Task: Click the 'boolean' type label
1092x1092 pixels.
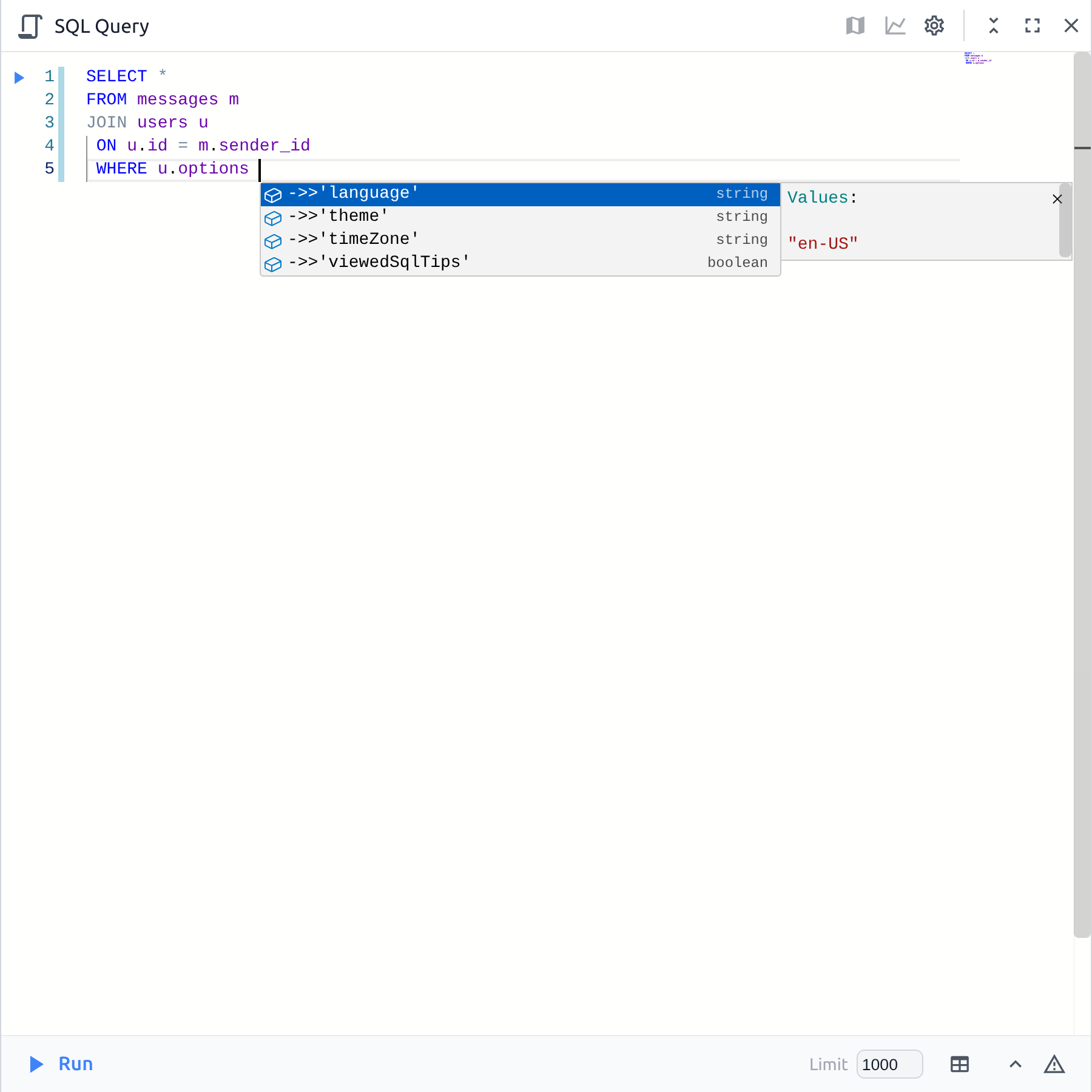Action: click(x=737, y=263)
